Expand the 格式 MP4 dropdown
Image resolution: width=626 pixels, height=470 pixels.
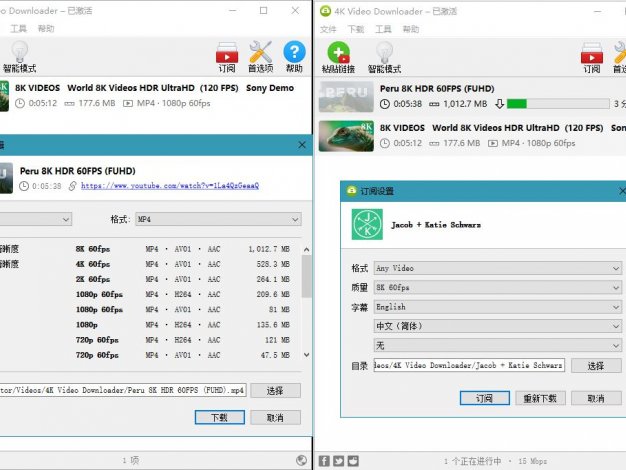pyautogui.click(x=218, y=219)
